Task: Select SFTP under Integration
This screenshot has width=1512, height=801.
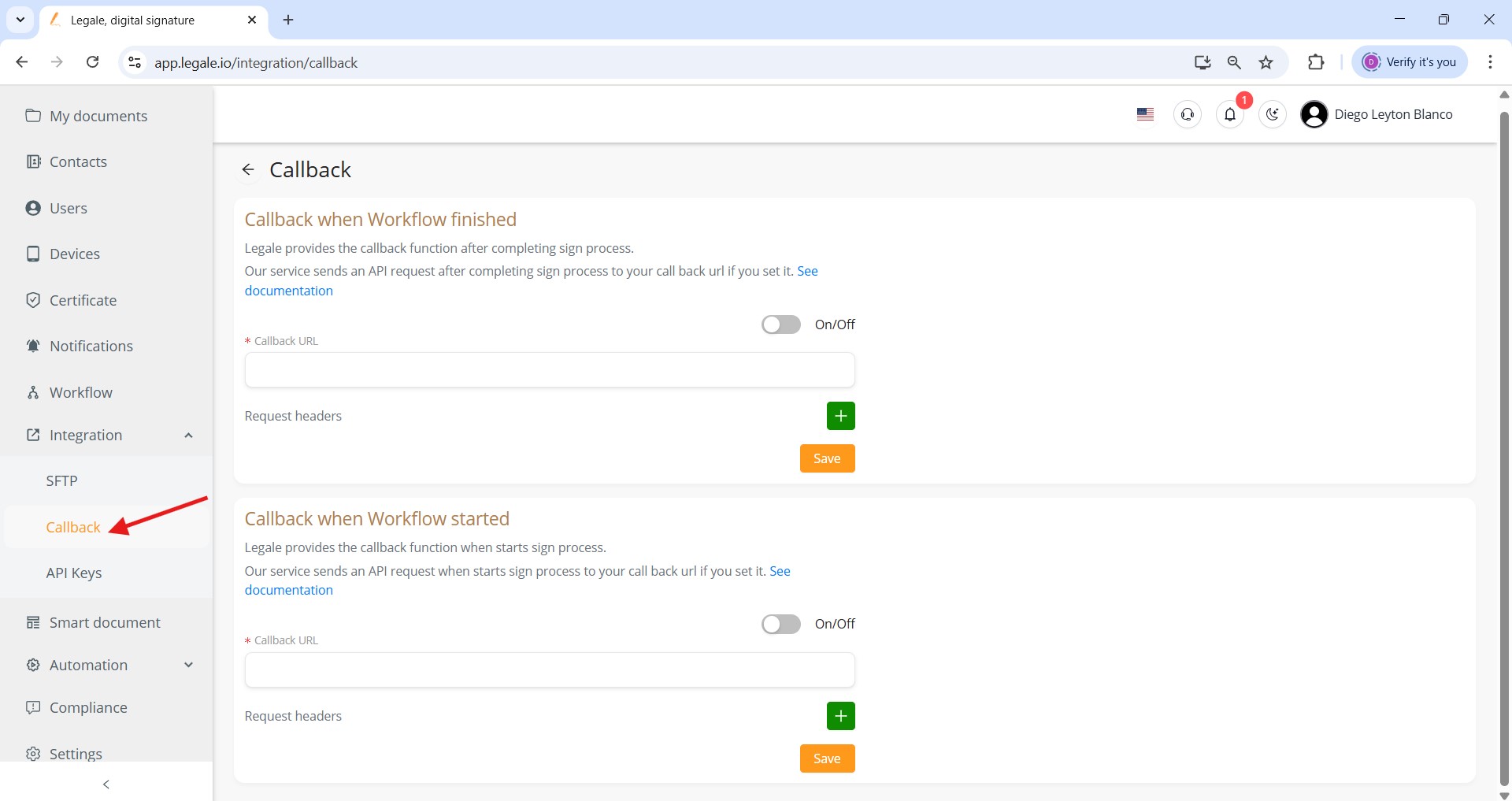Action: click(x=62, y=480)
